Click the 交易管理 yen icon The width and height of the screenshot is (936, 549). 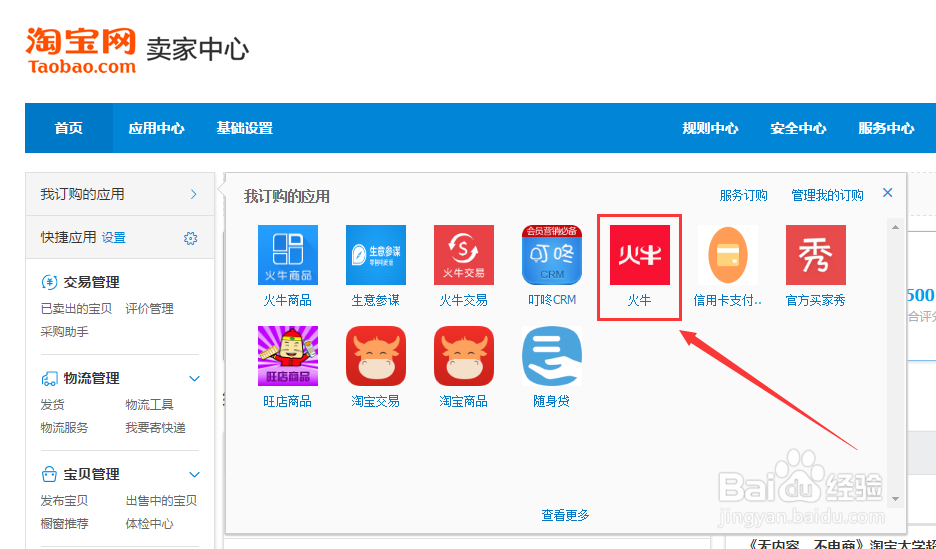[x=49, y=282]
